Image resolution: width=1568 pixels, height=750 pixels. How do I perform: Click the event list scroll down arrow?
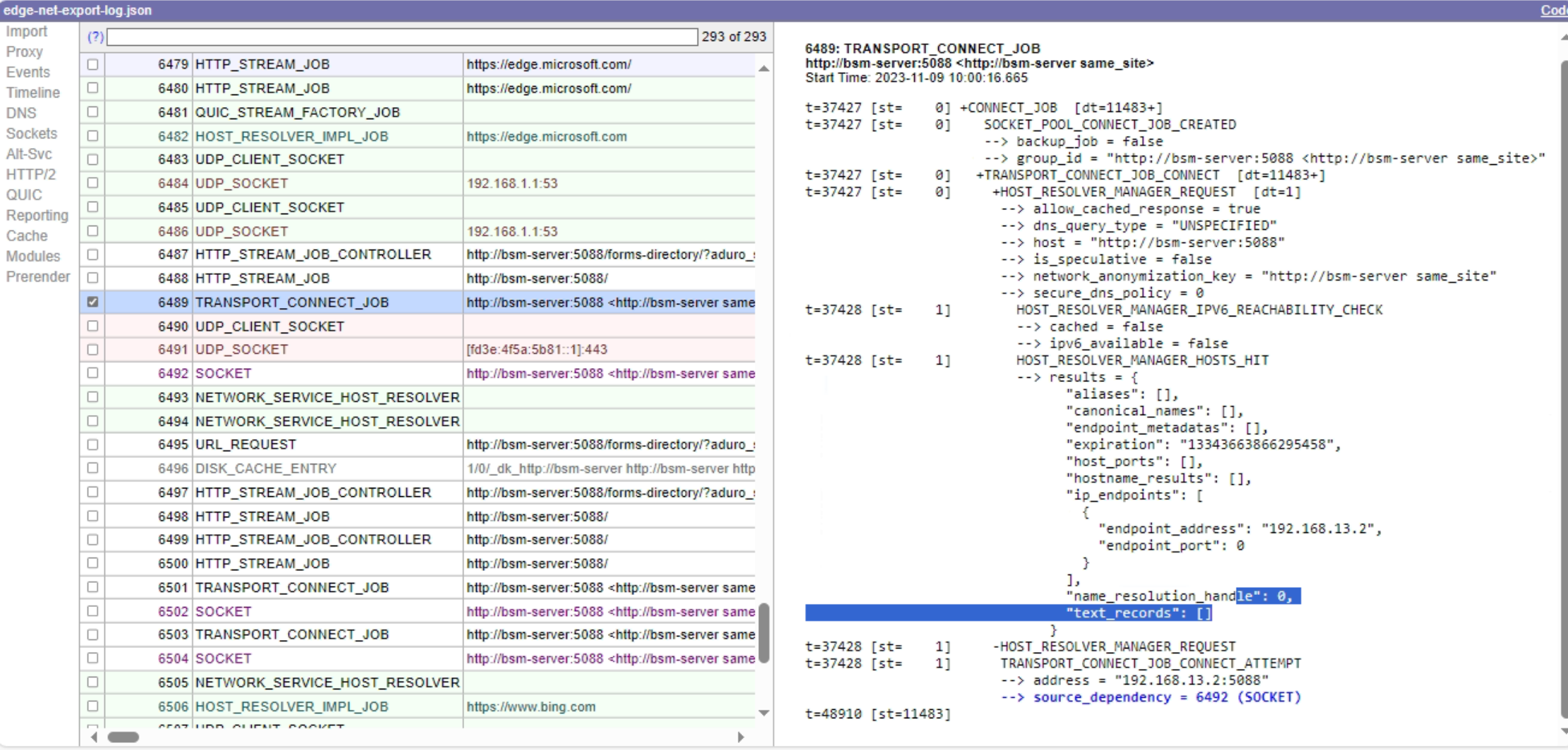point(764,713)
